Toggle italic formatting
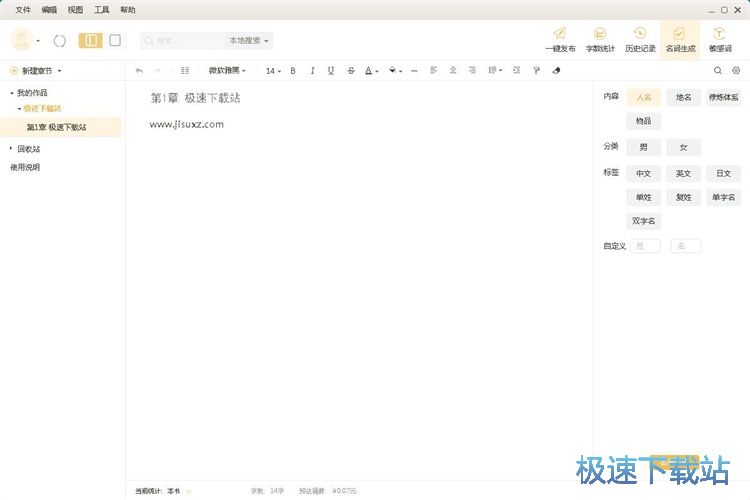The height and width of the screenshot is (500, 750). coord(312,71)
